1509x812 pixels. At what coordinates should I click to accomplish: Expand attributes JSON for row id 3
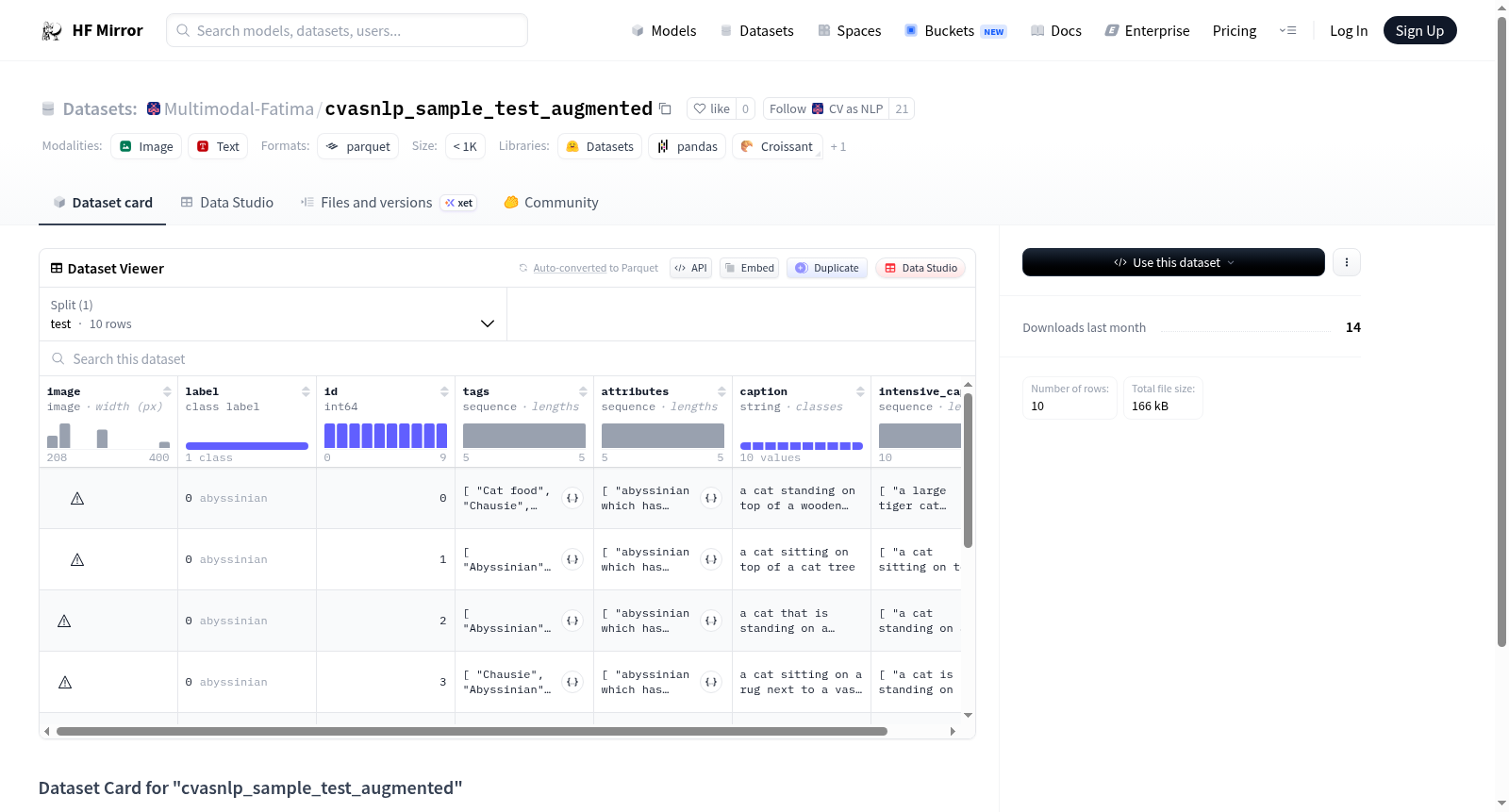coord(711,682)
